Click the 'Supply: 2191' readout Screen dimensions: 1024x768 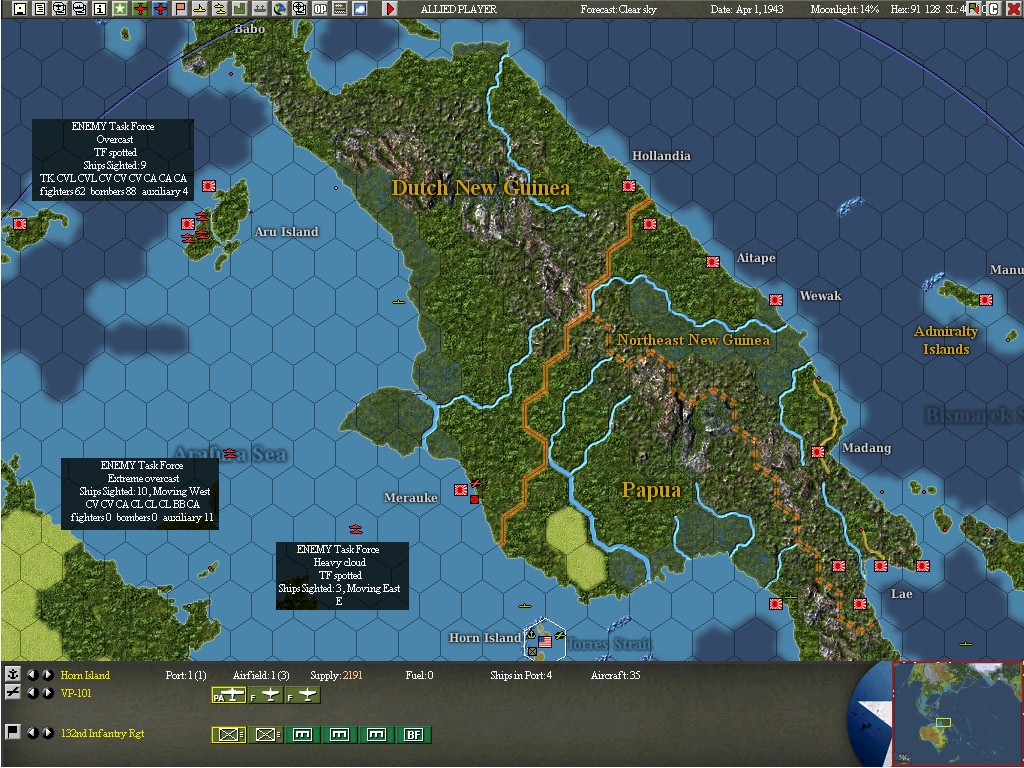[336, 675]
